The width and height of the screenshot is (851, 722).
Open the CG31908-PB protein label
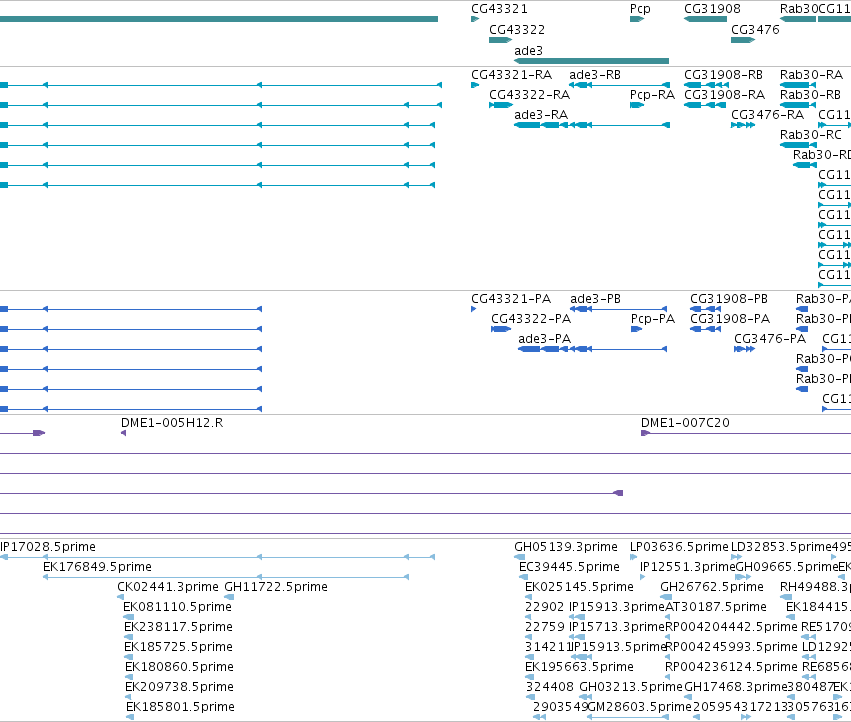[x=729, y=299]
